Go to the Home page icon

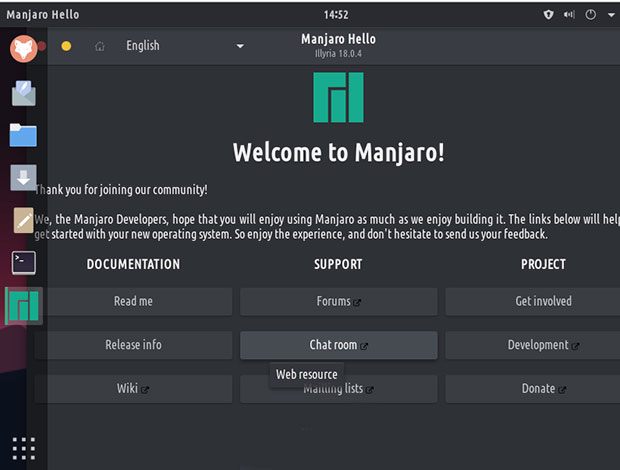click(100, 47)
